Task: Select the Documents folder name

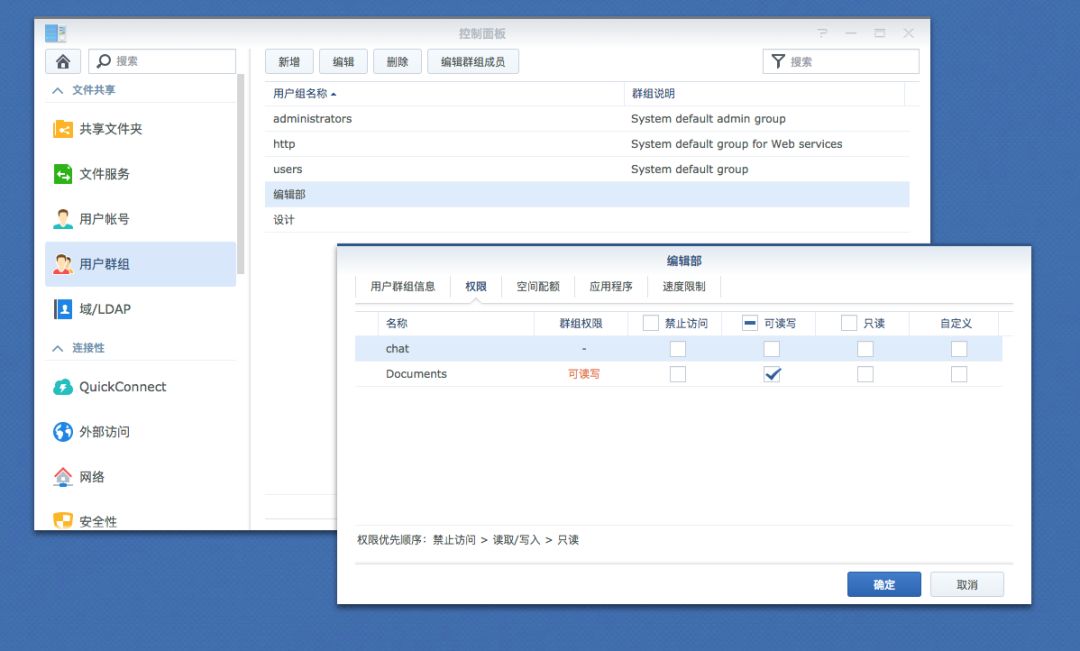Action: [416, 374]
